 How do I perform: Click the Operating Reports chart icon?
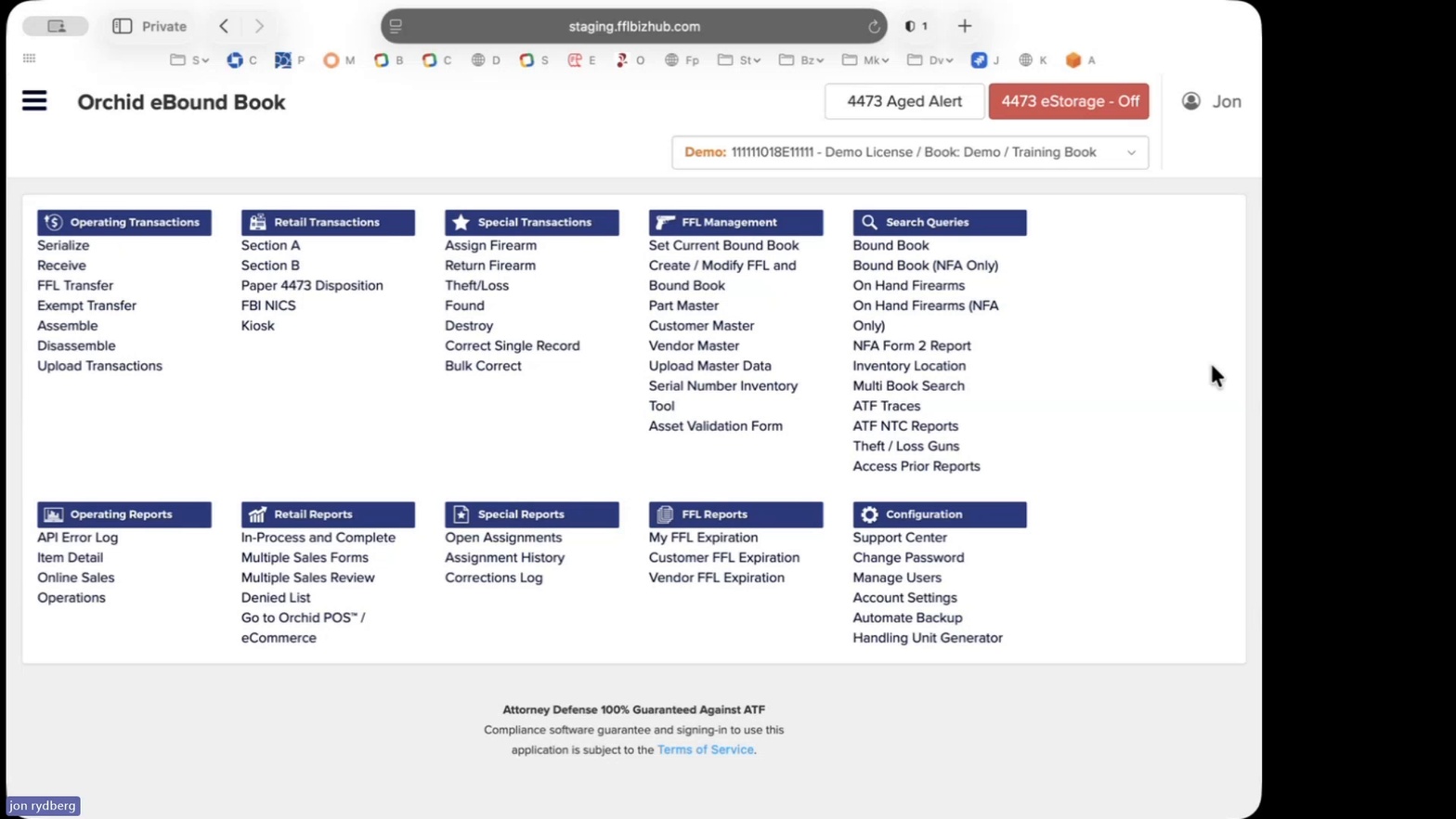click(x=54, y=514)
